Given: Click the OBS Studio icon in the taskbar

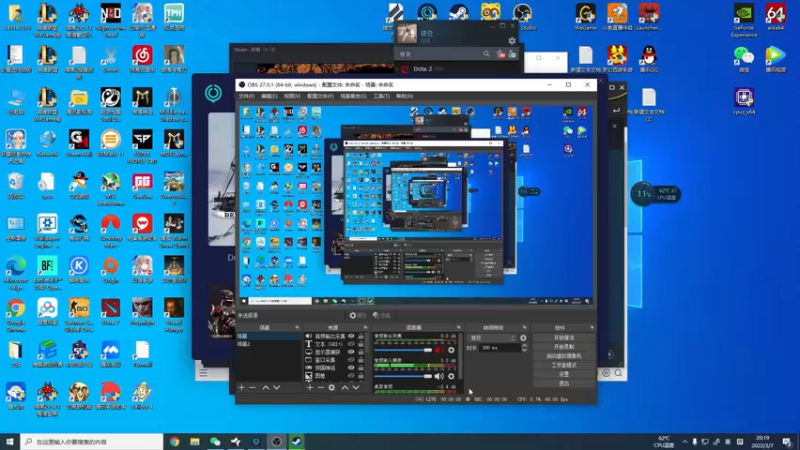Looking at the screenshot, I should pos(276,441).
